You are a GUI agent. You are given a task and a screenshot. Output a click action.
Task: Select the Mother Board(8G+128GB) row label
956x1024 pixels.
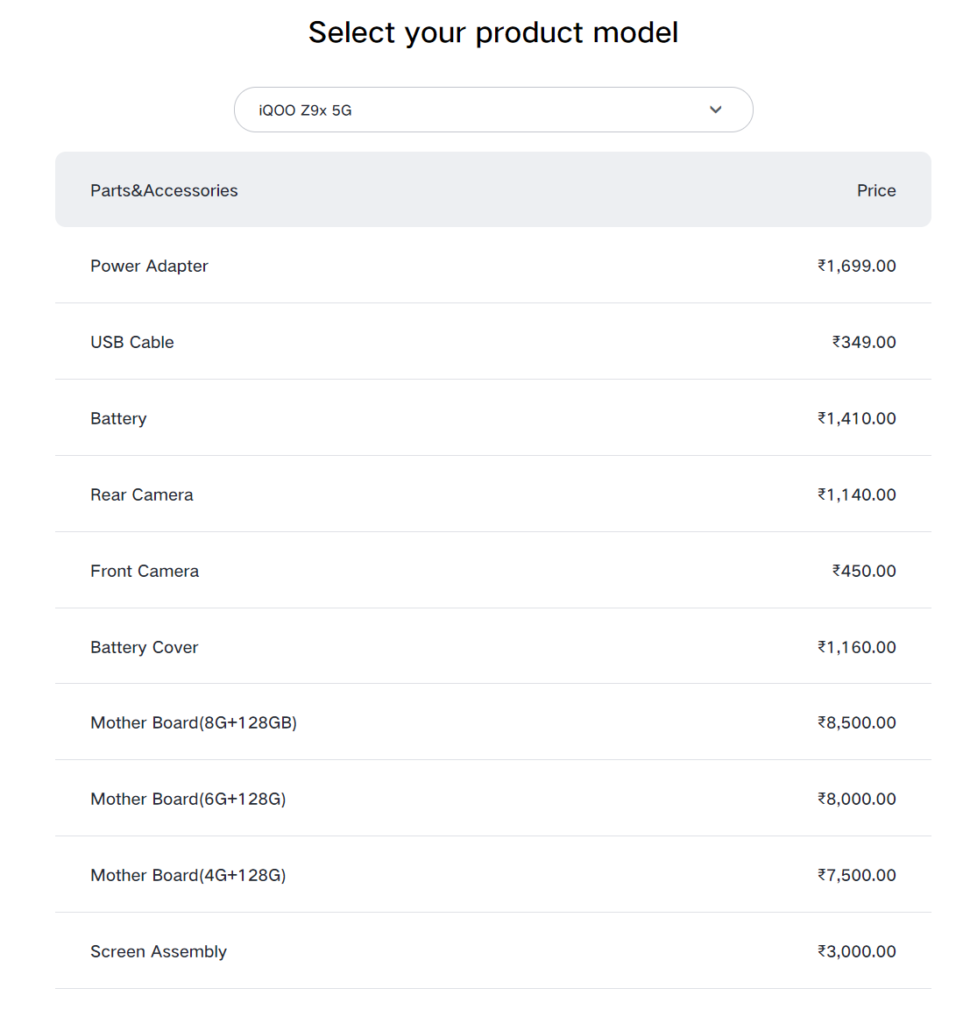(x=193, y=723)
